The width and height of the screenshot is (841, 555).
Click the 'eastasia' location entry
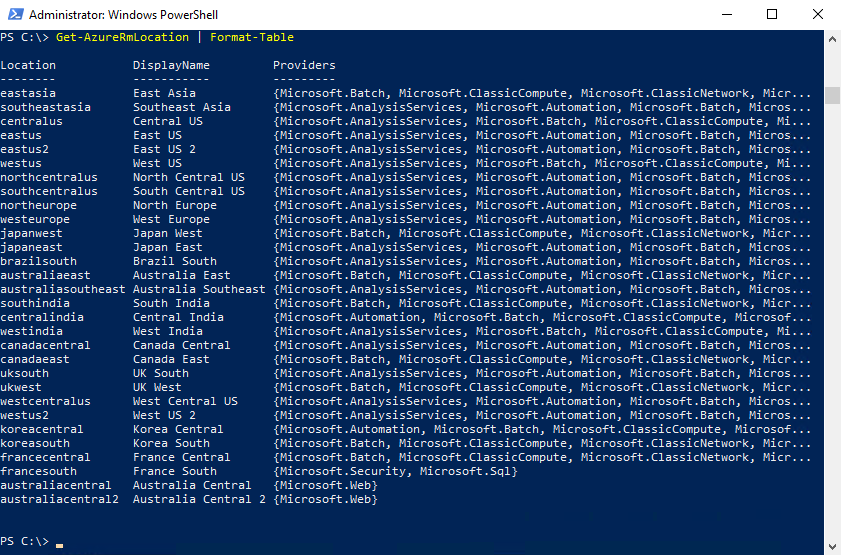click(x=28, y=93)
